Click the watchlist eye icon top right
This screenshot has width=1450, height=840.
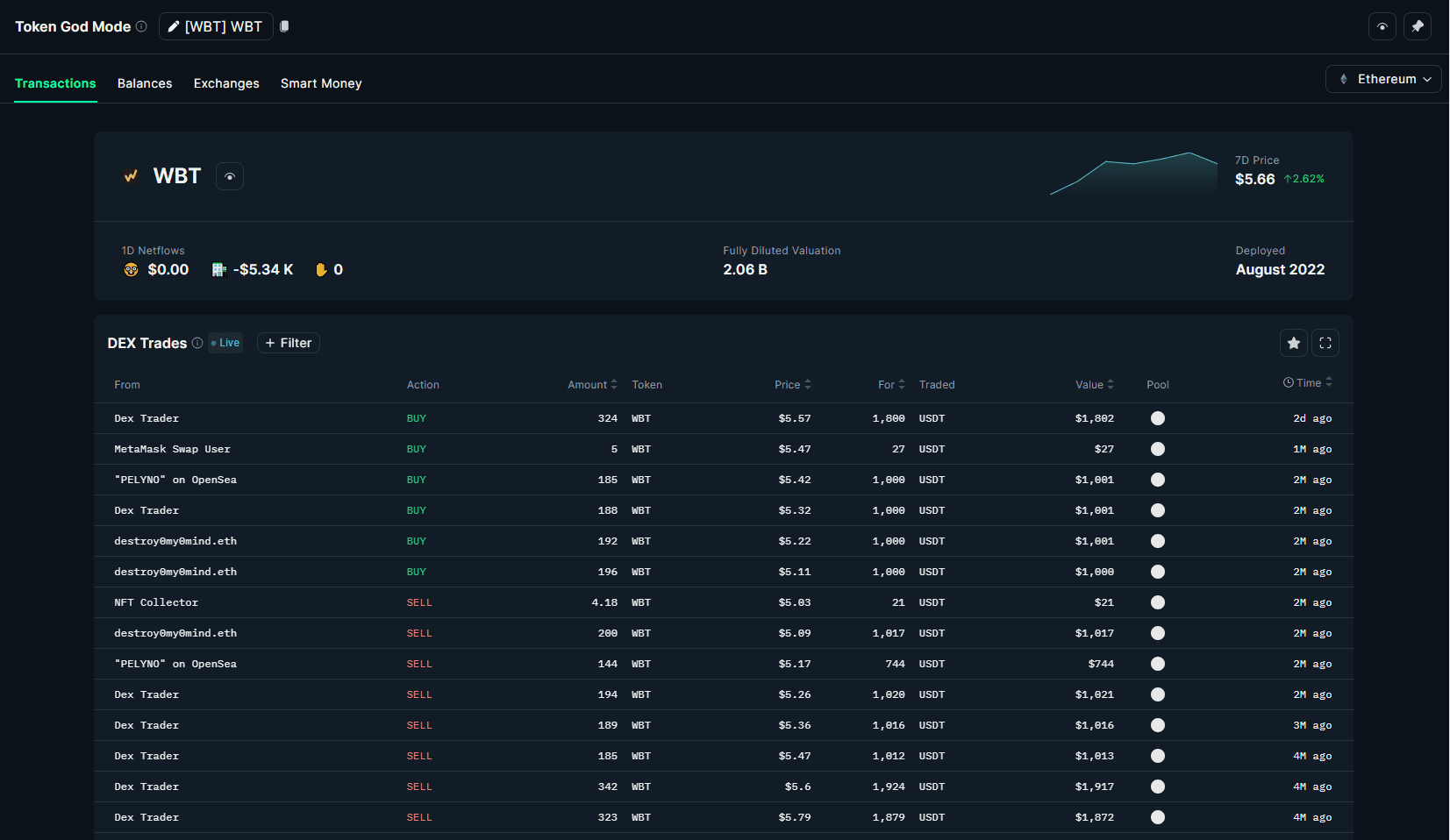point(1382,26)
